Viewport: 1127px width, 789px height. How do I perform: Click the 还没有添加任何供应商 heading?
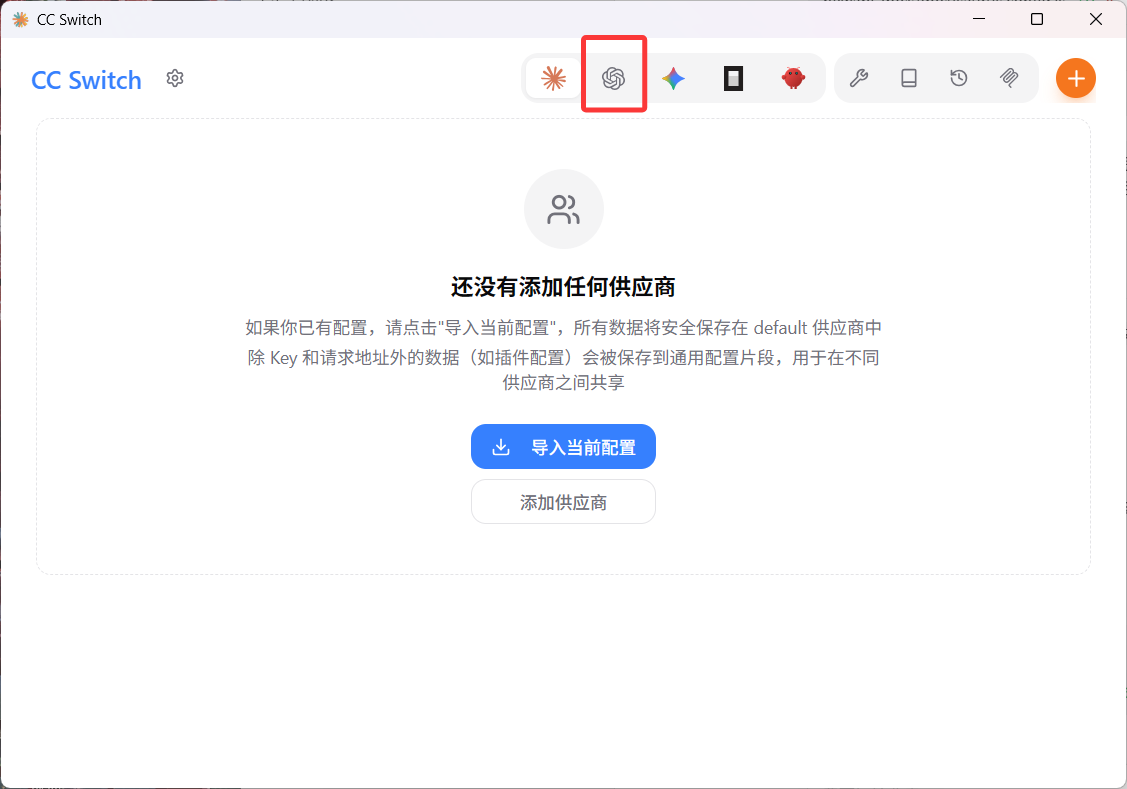tap(564, 287)
